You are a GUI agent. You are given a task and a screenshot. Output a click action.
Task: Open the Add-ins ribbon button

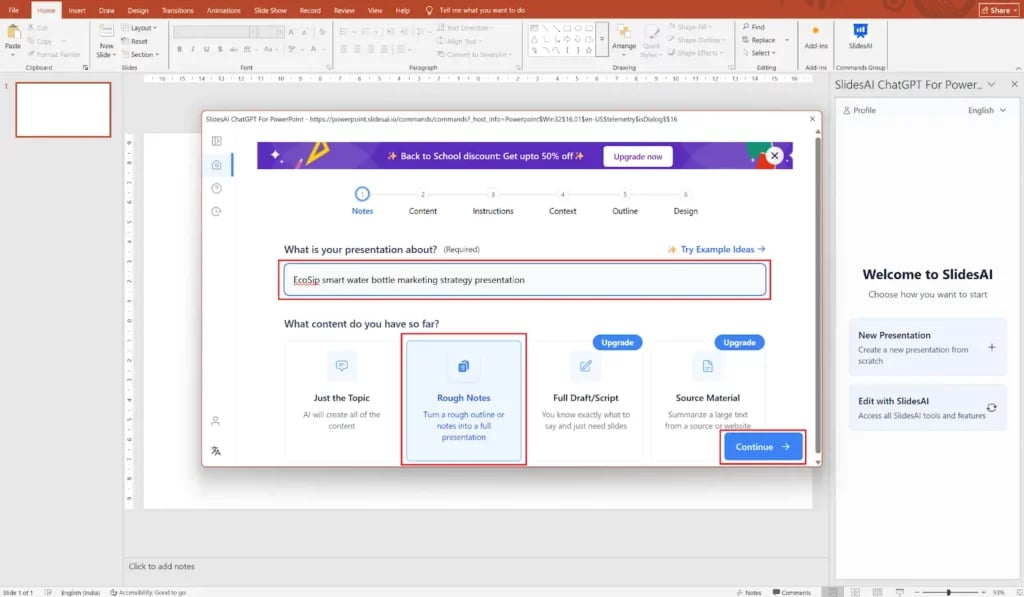pos(816,36)
